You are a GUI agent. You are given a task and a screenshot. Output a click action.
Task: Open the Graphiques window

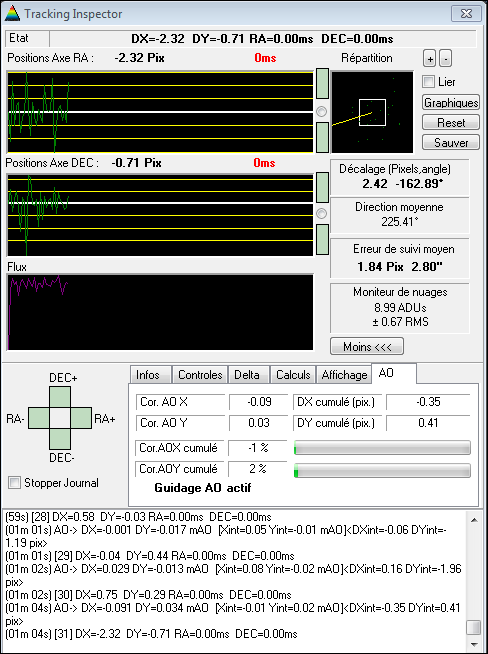click(451, 102)
